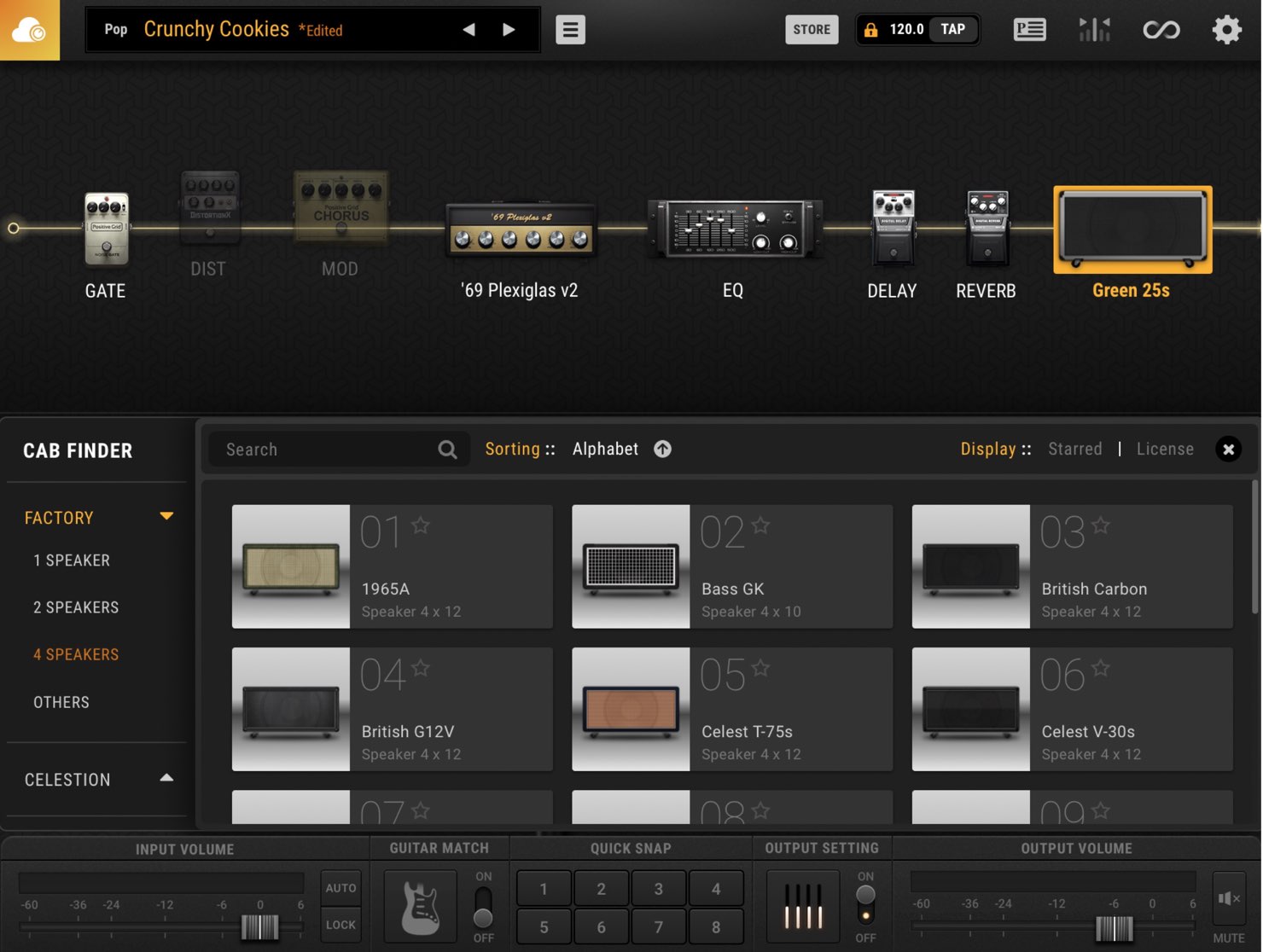The height and width of the screenshot is (952, 1263).
Task: Click the output volume slider handle
Action: click(1115, 928)
